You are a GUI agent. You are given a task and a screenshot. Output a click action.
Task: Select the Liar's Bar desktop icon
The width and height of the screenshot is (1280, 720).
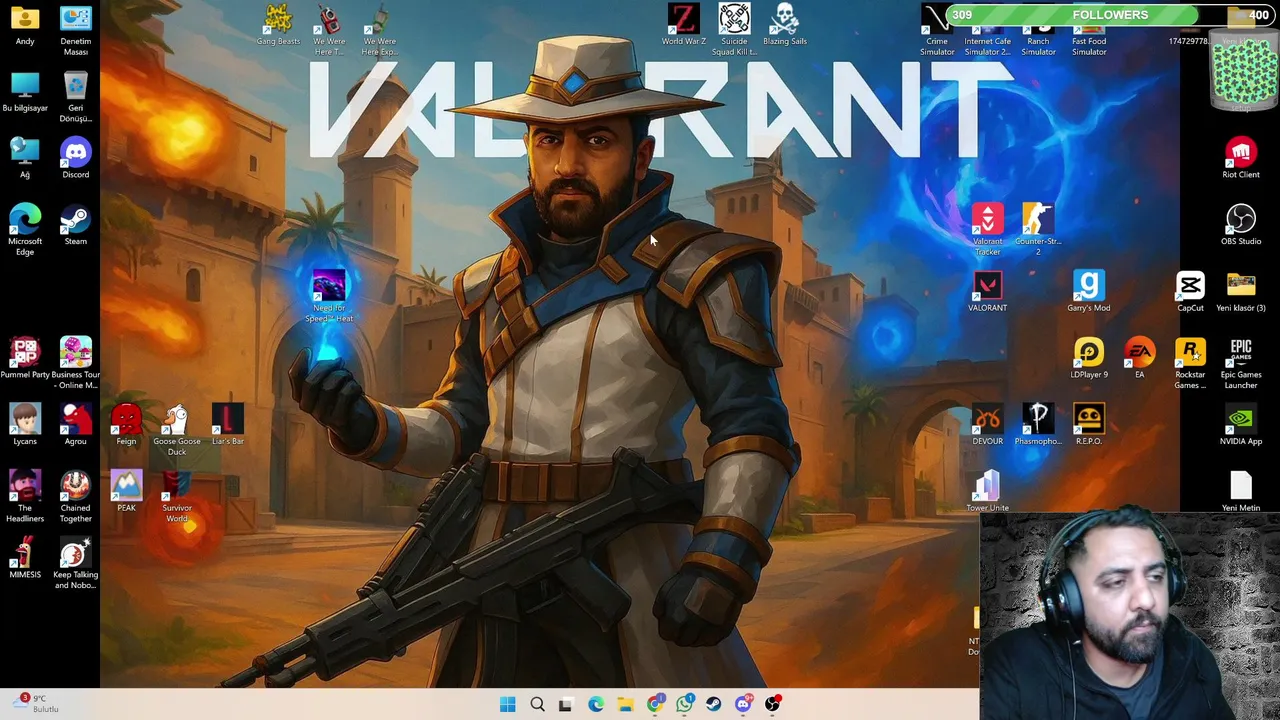point(228,425)
